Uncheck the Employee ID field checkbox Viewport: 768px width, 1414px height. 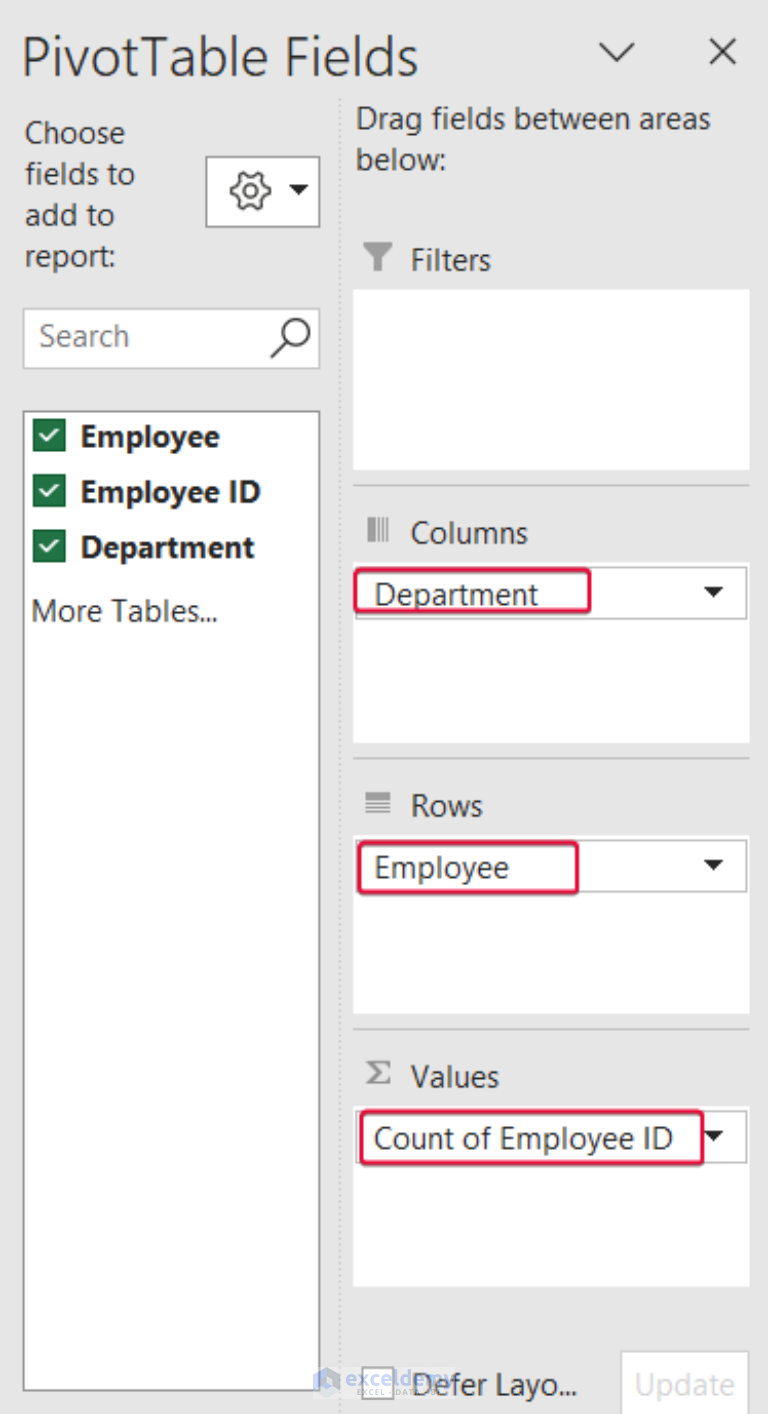(49, 491)
